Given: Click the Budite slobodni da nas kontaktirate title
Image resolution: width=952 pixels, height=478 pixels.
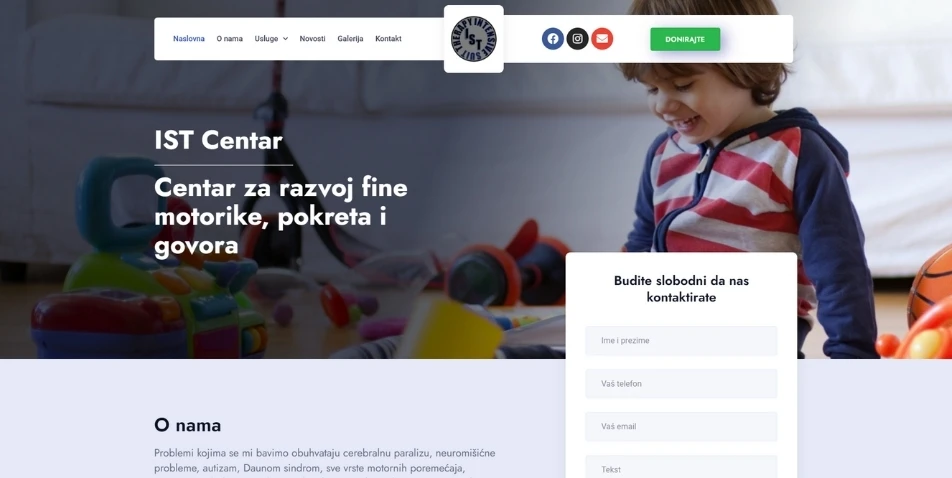Looking at the screenshot, I should 681,289.
